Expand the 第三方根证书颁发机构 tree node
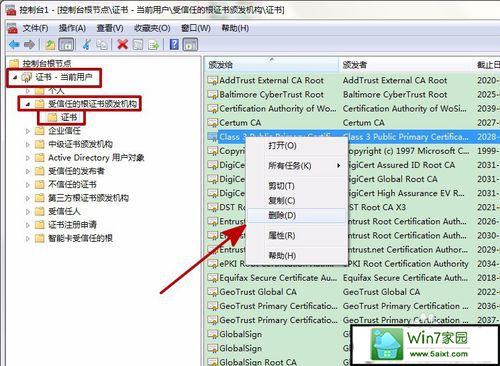This screenshot has height=366, width=500. pos(28,198)
